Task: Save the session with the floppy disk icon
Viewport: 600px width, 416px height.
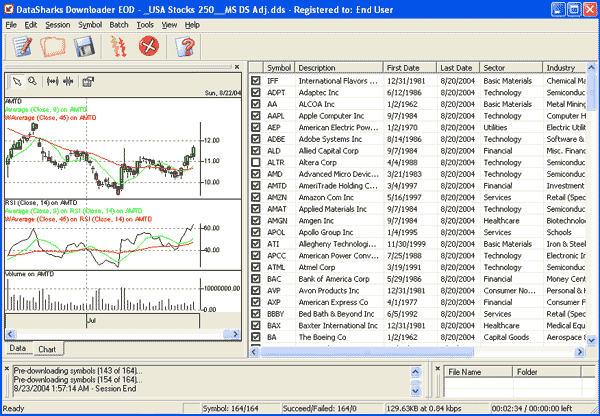Action: [x=84, y=46]
